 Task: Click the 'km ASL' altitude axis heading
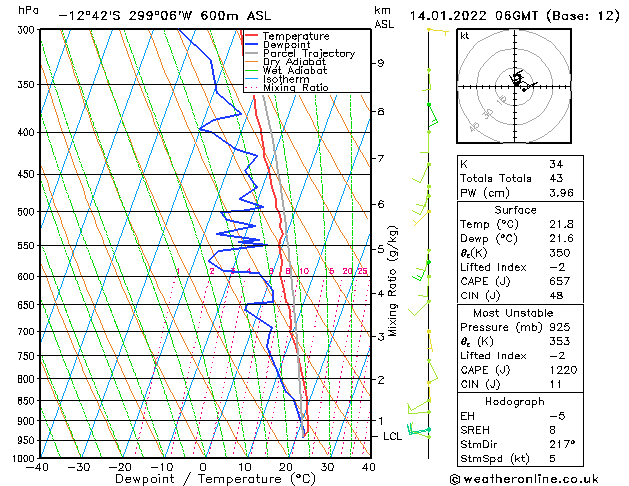[x=384, y=17]
